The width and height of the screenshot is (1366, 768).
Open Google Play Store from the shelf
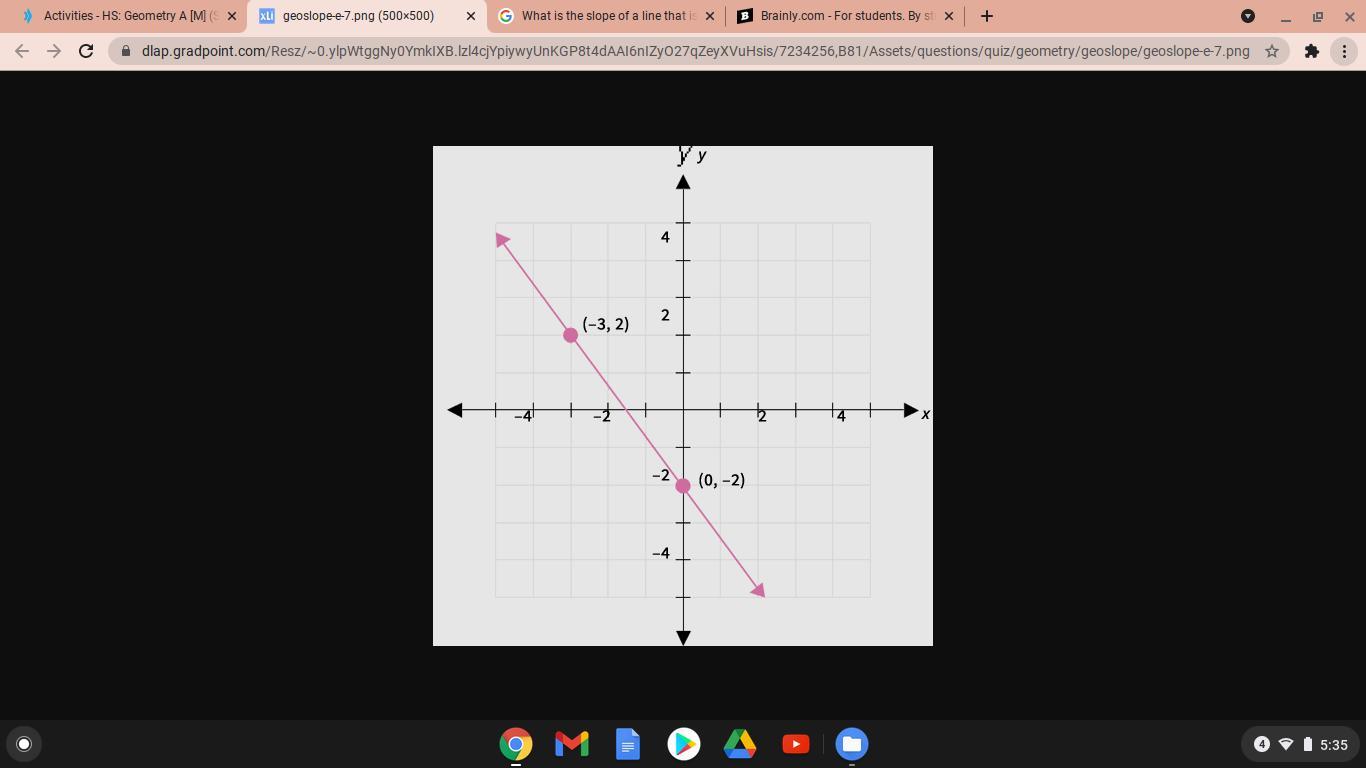(684, 744)
